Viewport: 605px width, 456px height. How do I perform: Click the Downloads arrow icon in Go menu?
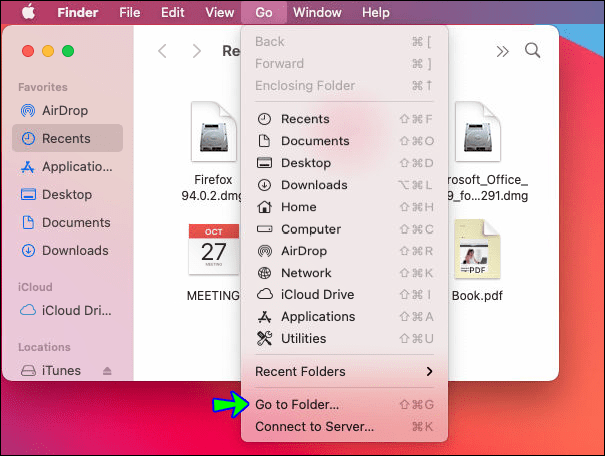point(264,185)
